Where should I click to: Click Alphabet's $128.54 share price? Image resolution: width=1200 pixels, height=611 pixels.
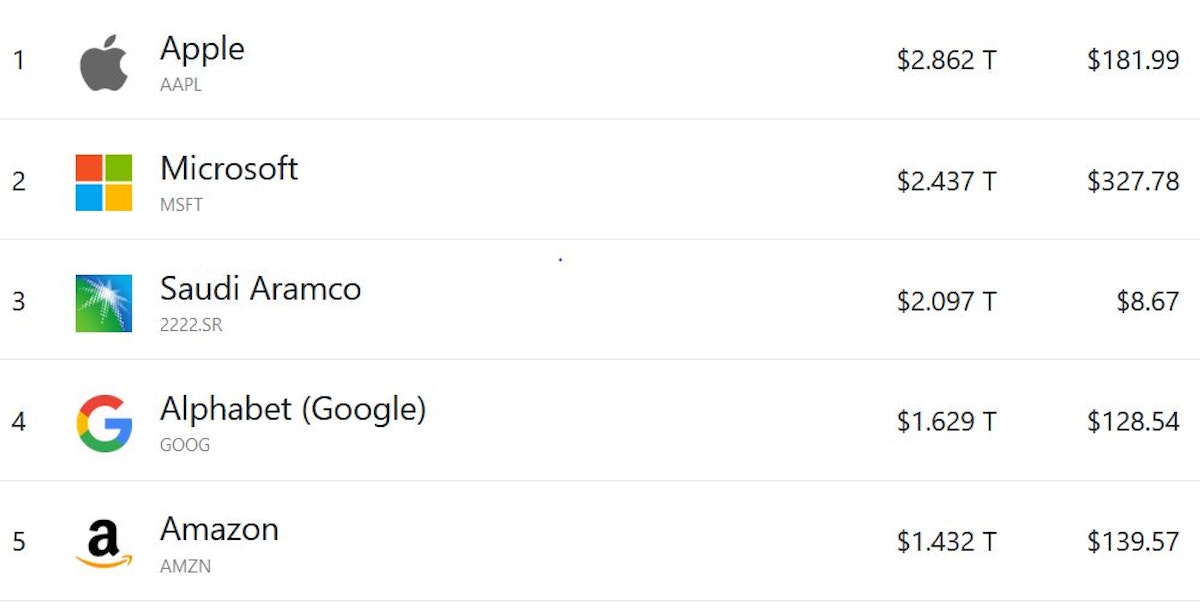click(x=1133, y=422)
